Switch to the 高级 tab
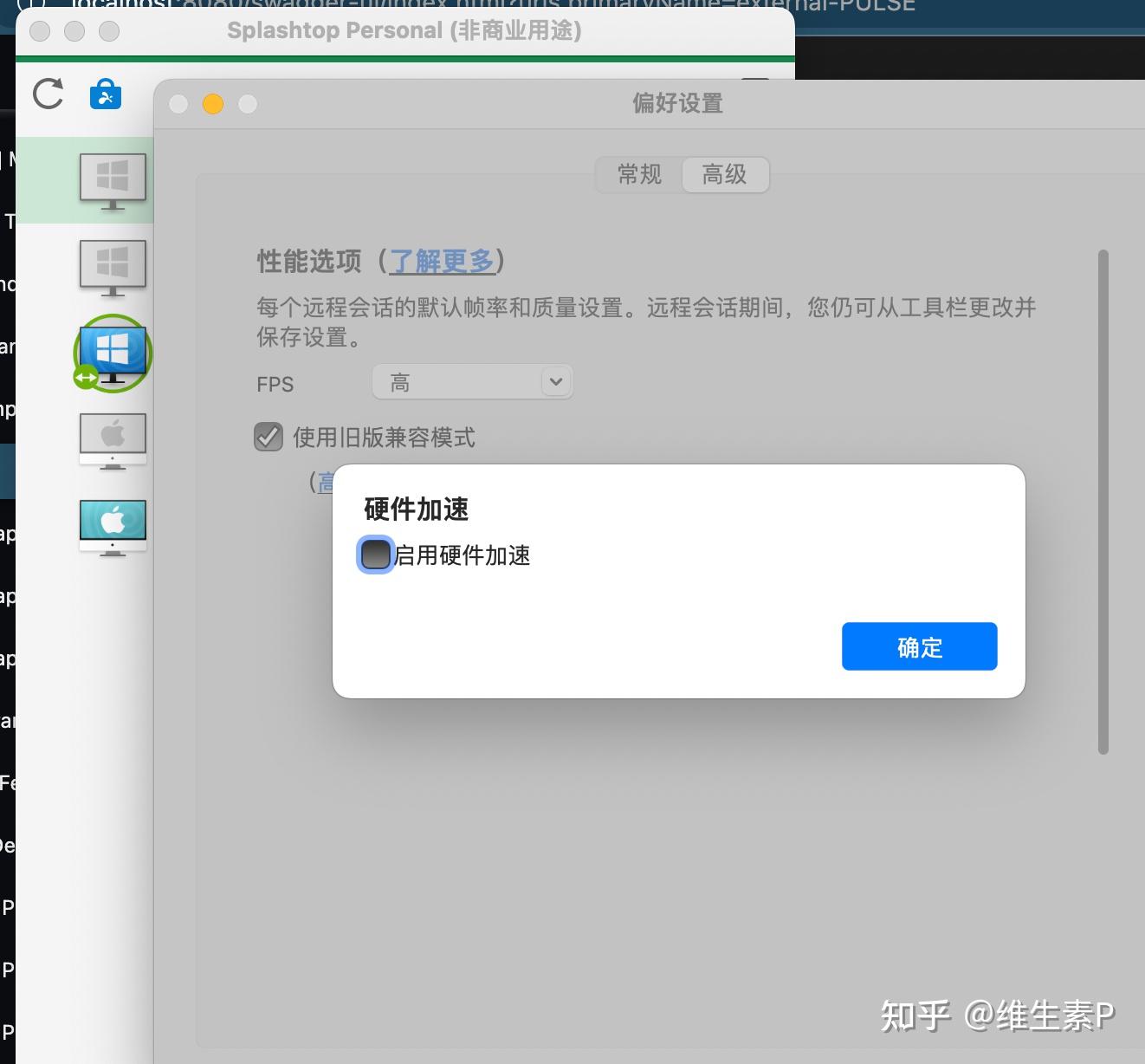The image size is (1145, 1064). click(x=725, y=174)
